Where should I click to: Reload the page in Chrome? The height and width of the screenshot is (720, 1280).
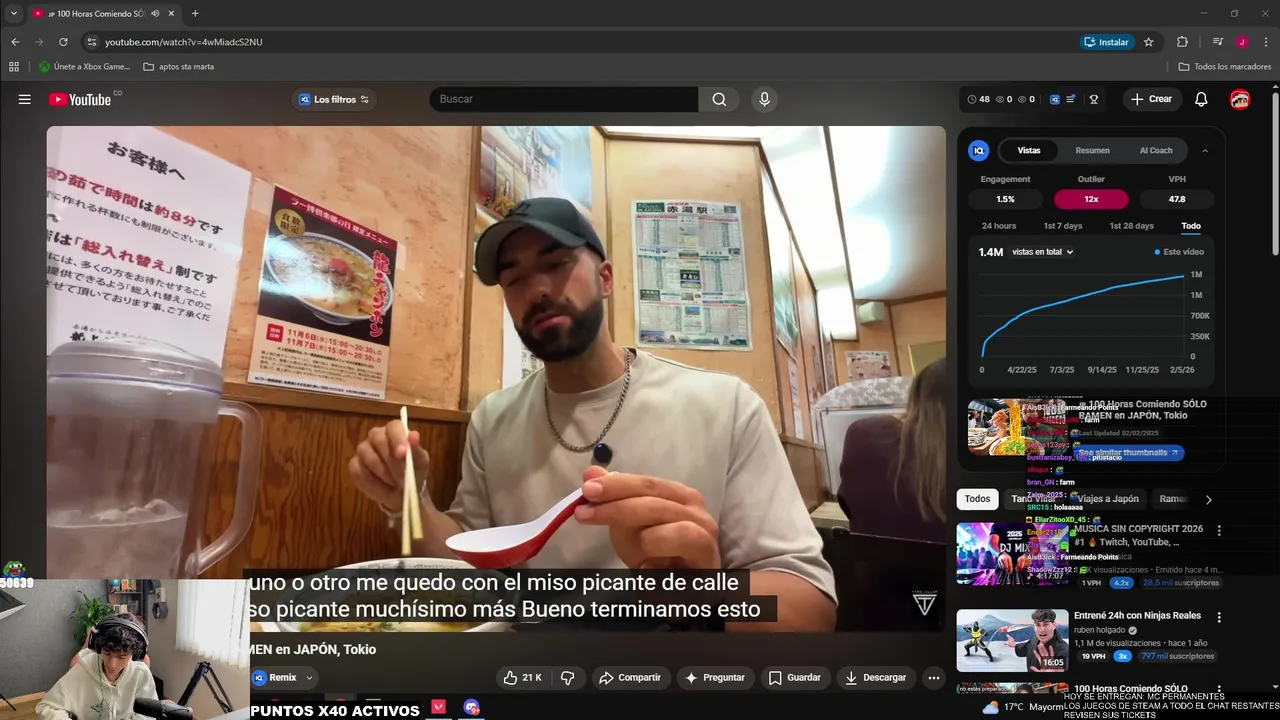(x=63, y=42)
